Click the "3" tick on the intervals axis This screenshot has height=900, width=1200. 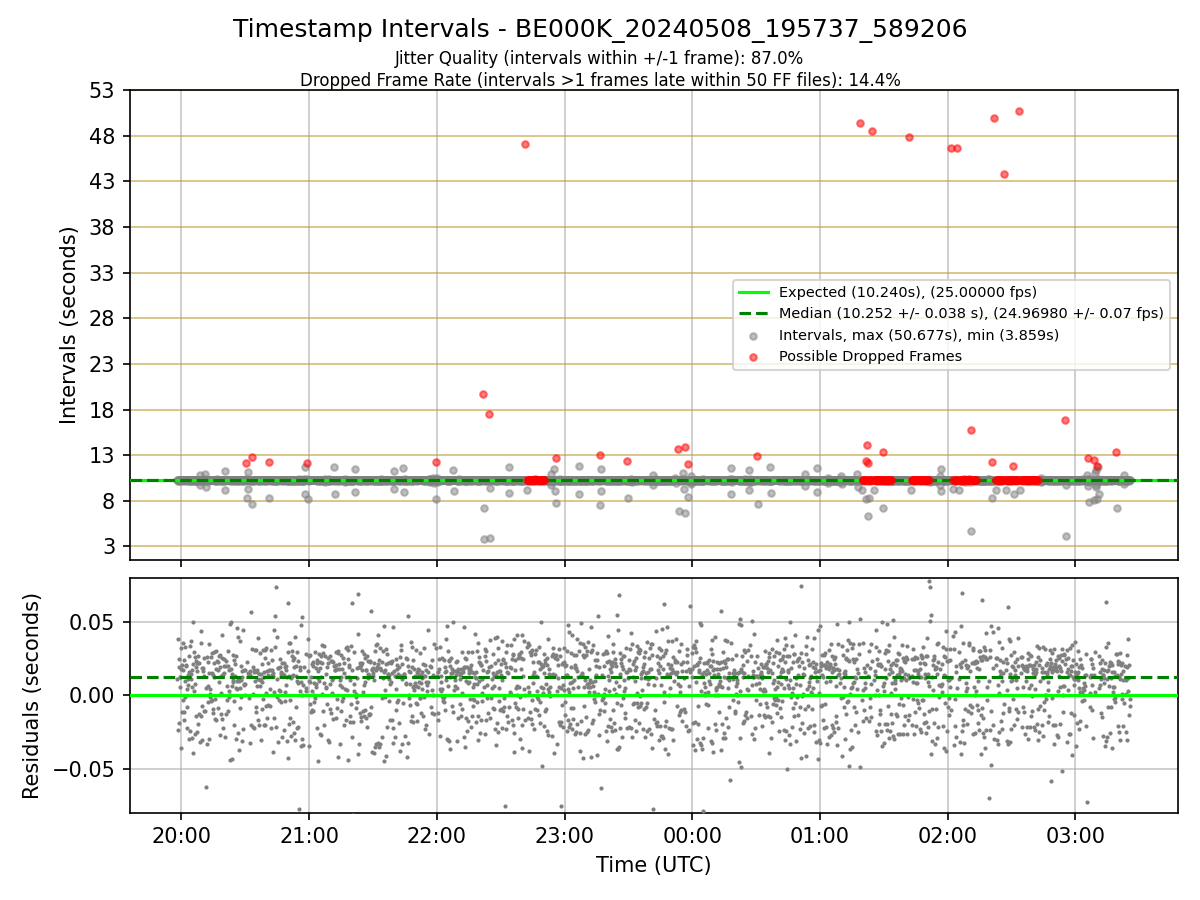(x=110, y=547)
